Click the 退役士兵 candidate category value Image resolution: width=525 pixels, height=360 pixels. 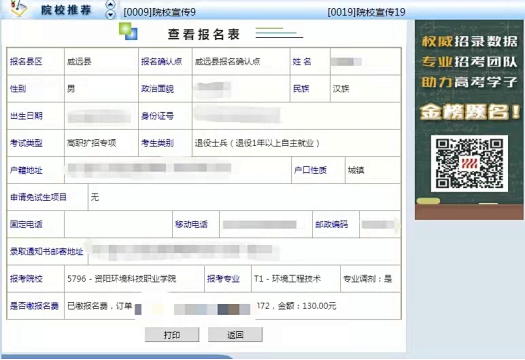[x=257, y=143]
